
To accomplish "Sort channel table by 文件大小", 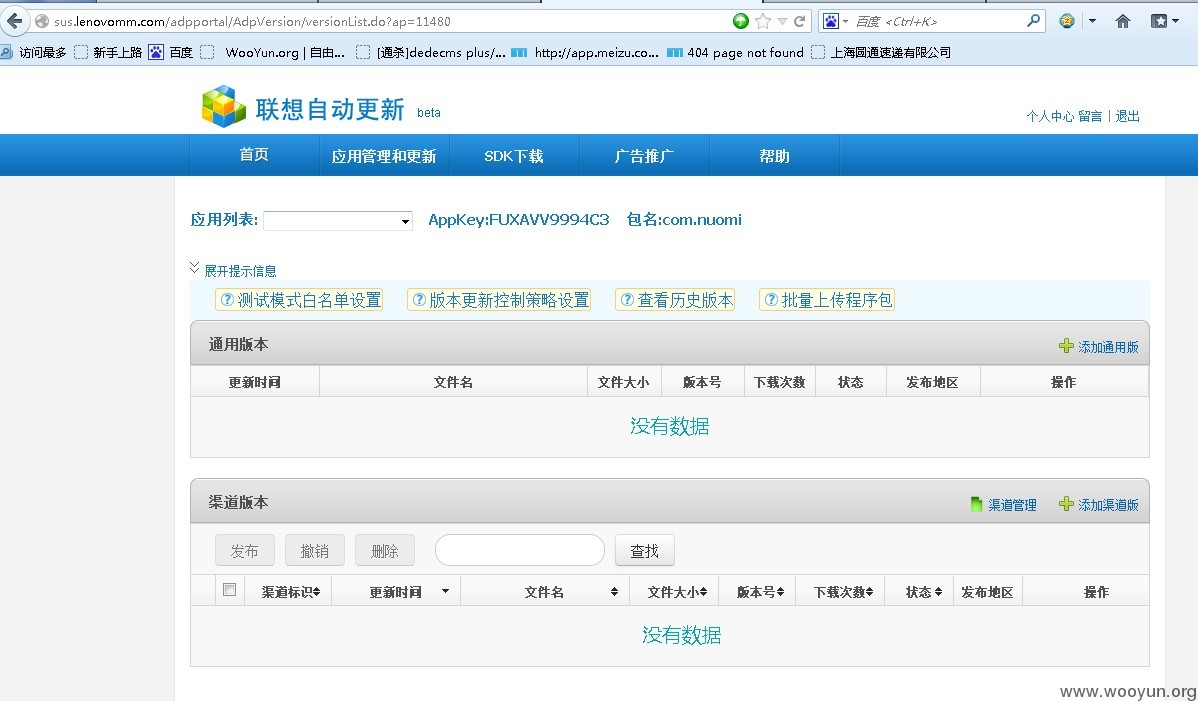I will 677,592.
